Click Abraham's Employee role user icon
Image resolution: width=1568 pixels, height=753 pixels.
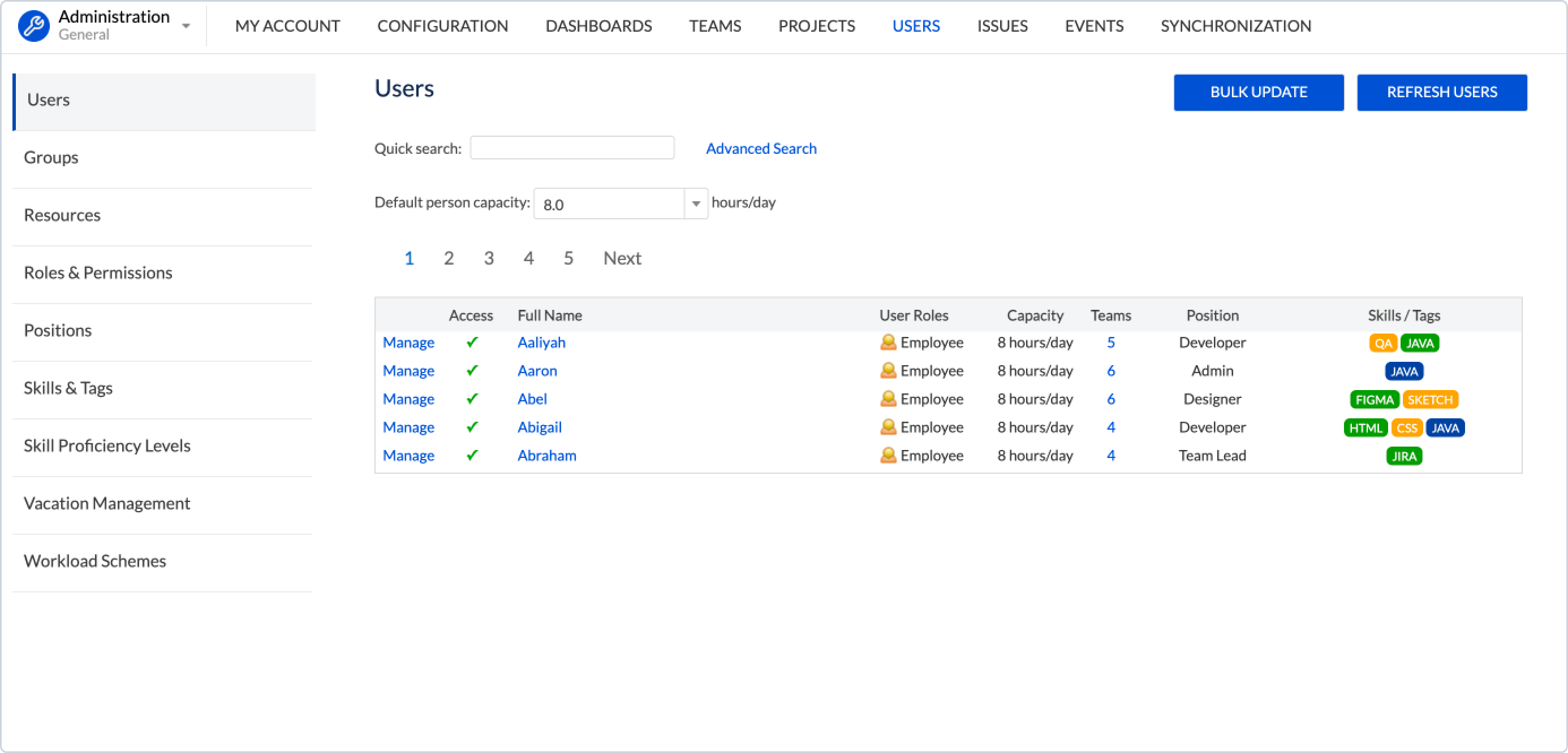[x=888, y=456]
